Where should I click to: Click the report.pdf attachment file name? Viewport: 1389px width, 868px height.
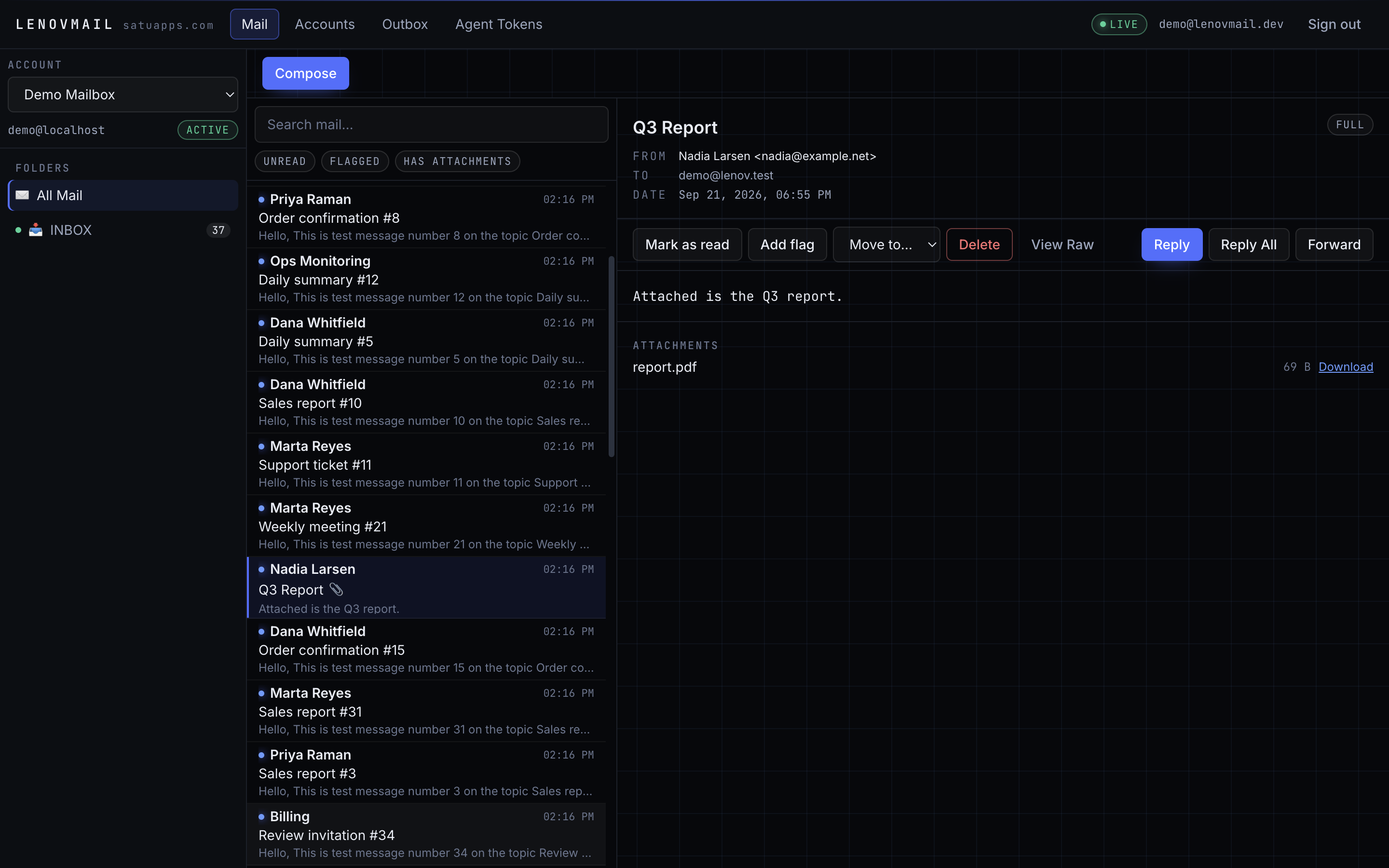point(664,367)
